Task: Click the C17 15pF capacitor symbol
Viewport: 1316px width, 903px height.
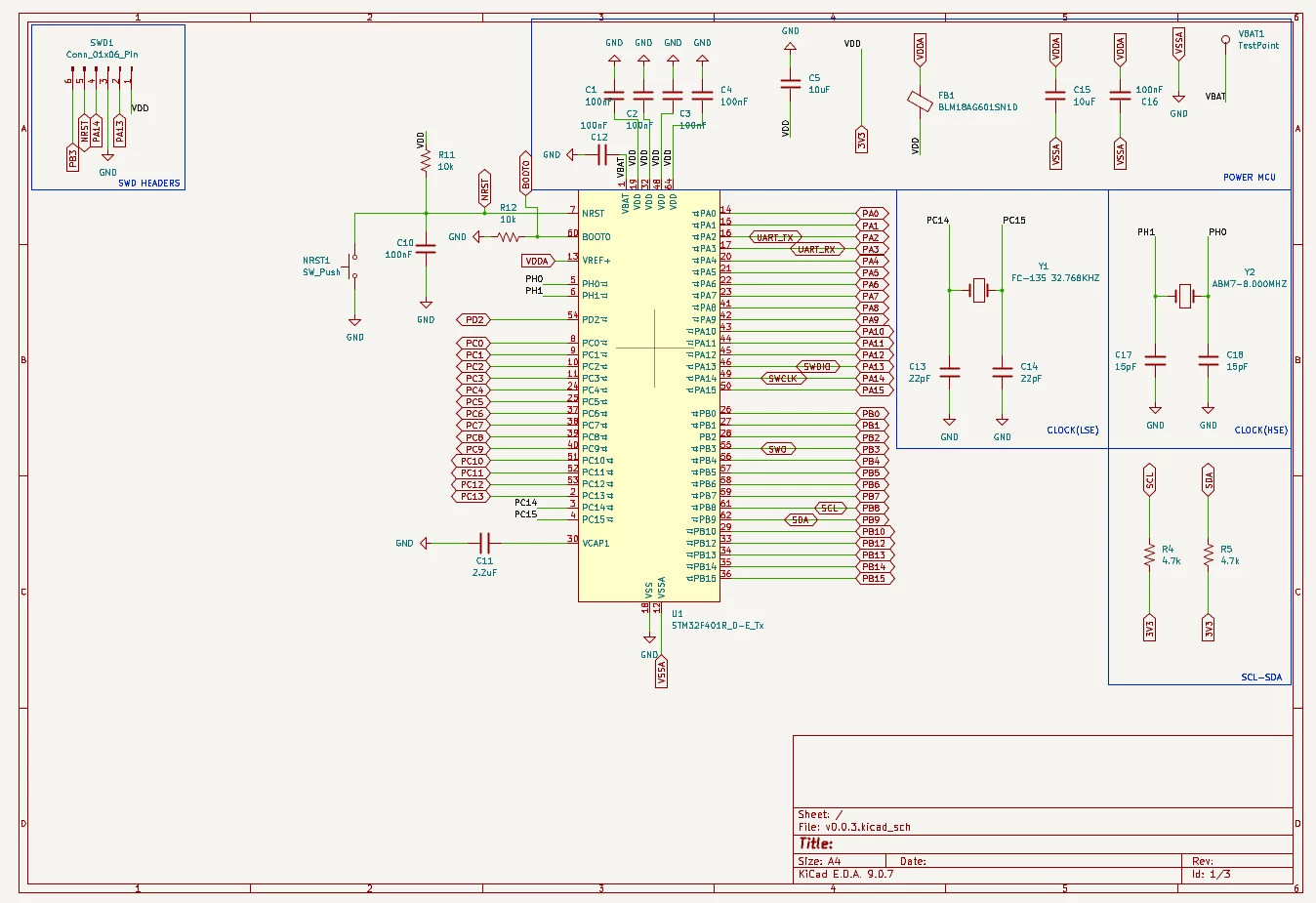Action: tap(1155, 361)
